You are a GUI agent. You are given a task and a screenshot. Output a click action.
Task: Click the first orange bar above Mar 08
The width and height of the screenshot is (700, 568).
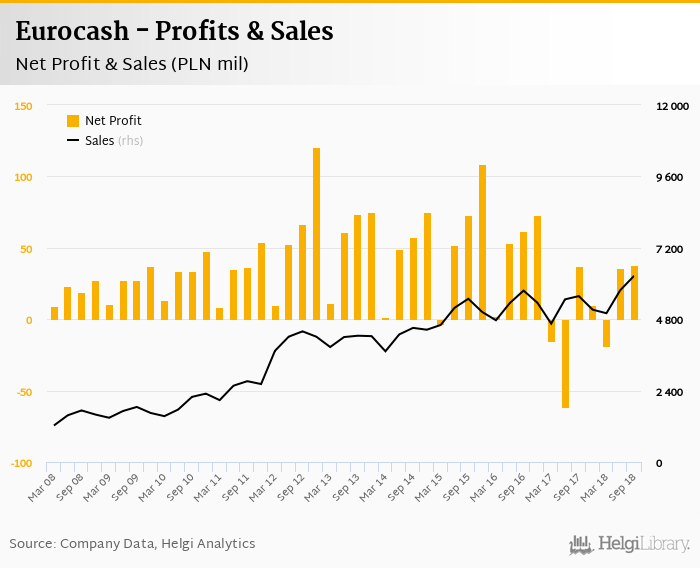(x=54, y=313)
